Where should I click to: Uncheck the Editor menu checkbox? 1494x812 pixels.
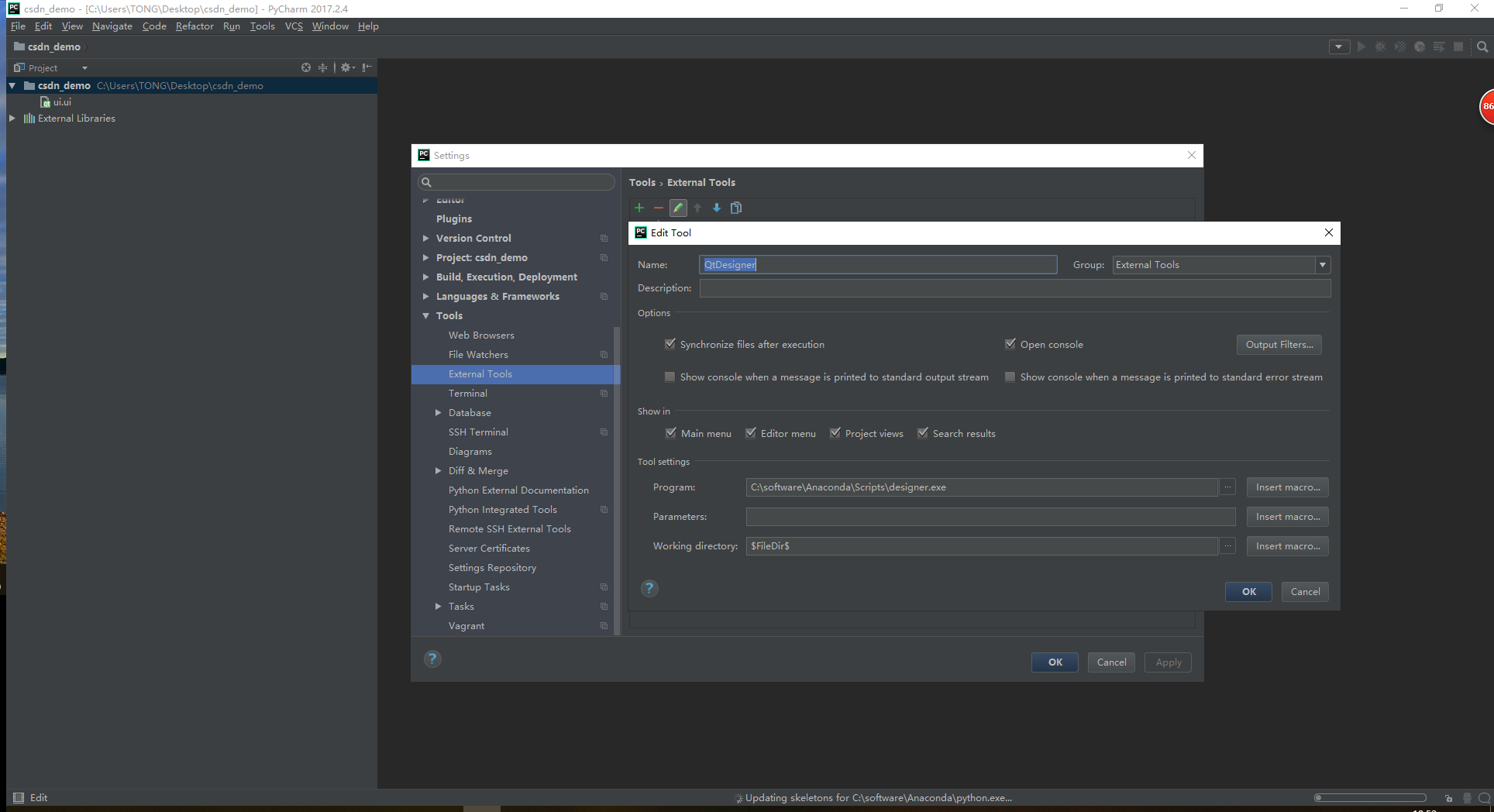pyautogui.click(x=751, y=433)
